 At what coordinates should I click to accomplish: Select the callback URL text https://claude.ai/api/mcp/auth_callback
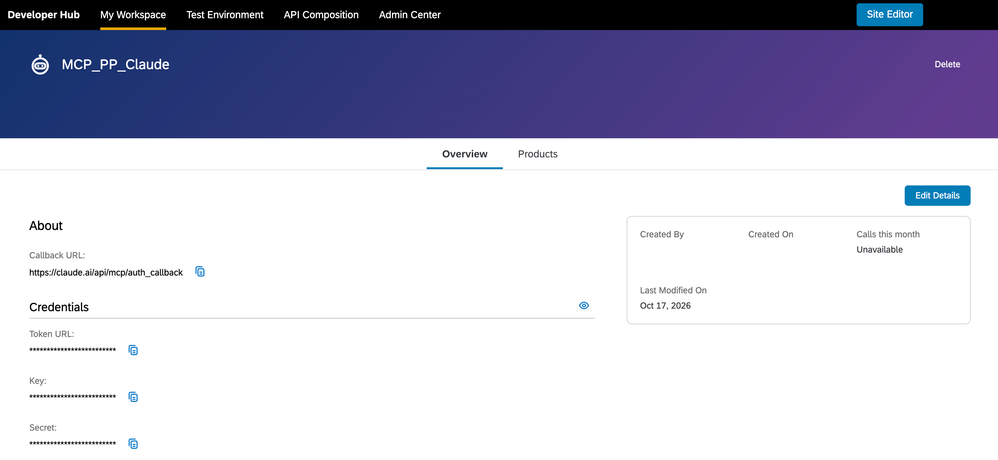coord(106,272)
